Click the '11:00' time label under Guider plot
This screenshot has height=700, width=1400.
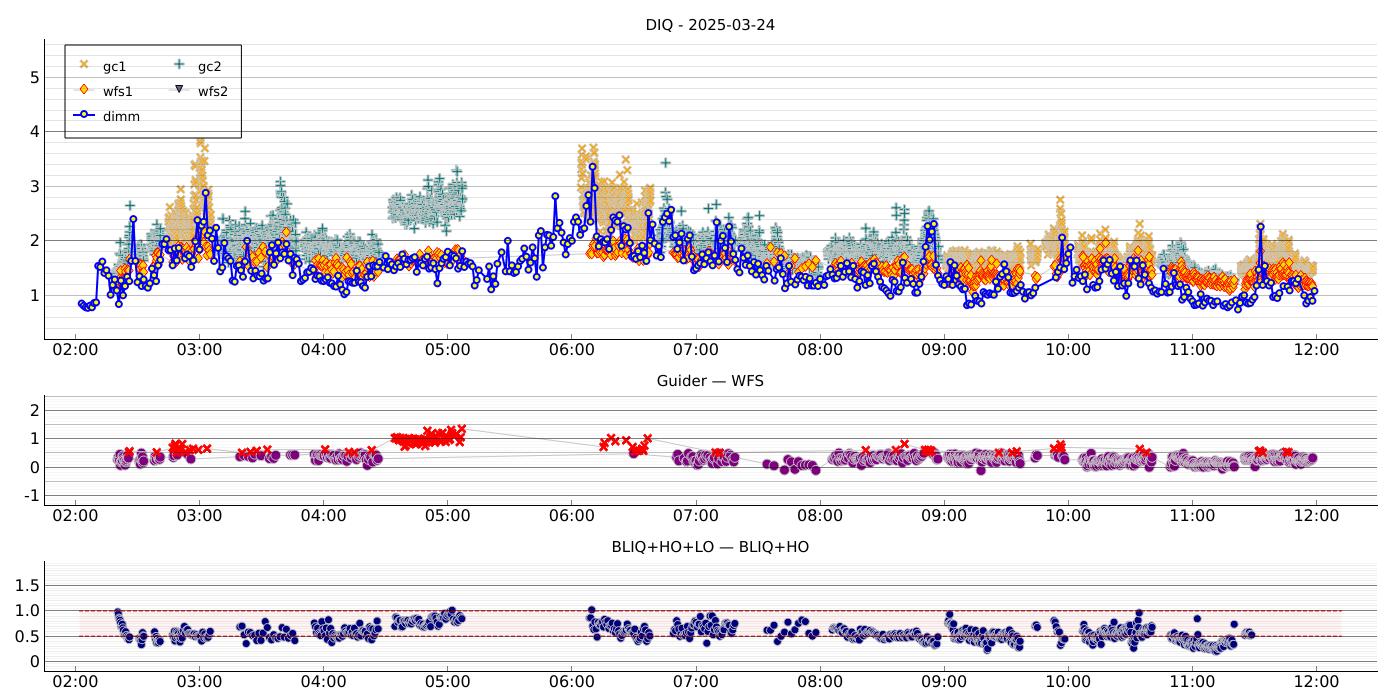click(x=1192, y=516)
